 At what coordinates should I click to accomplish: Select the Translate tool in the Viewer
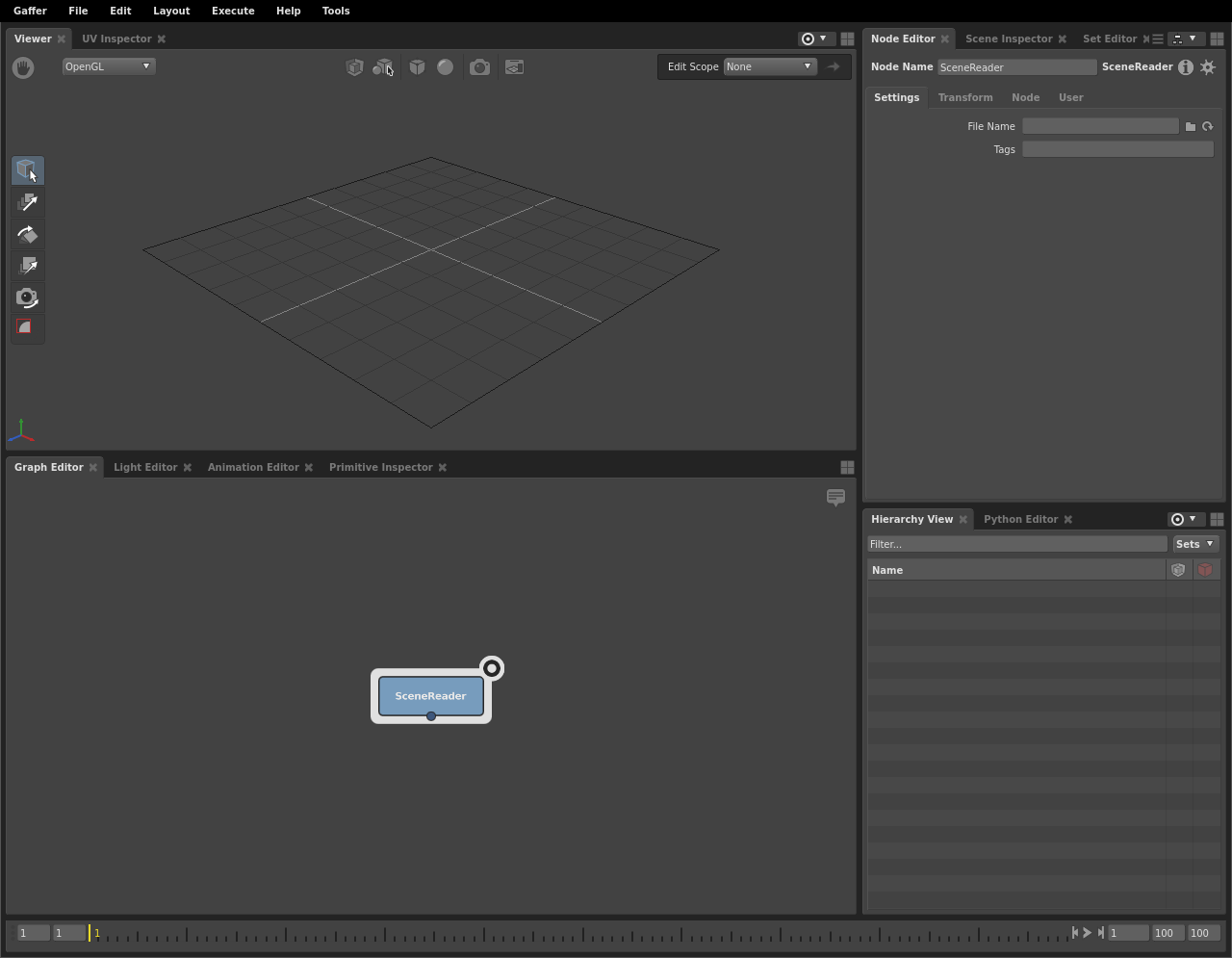click(28, 202)
